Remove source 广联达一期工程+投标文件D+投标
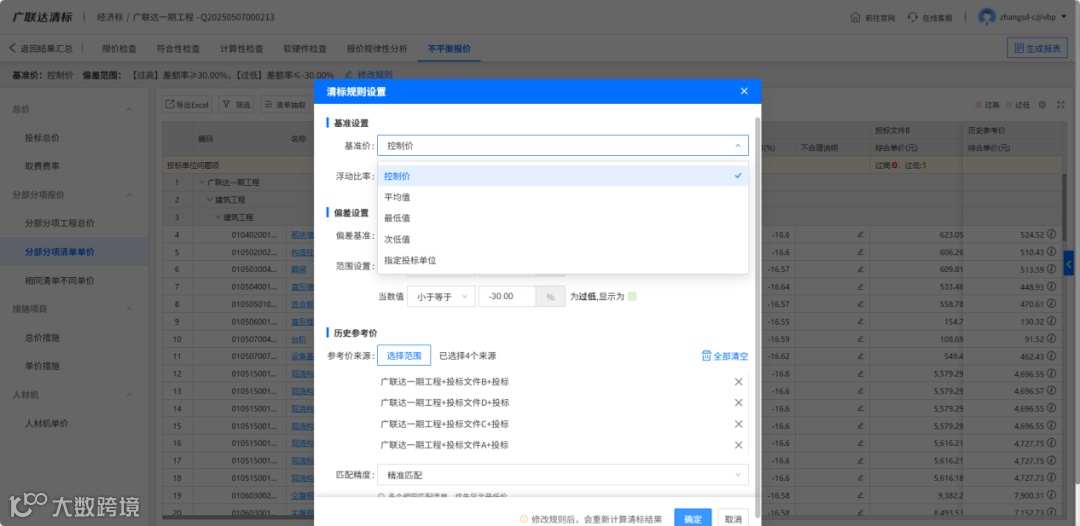Image resolution: width=1080 pixels, height=526 pixels. (738, 403)
